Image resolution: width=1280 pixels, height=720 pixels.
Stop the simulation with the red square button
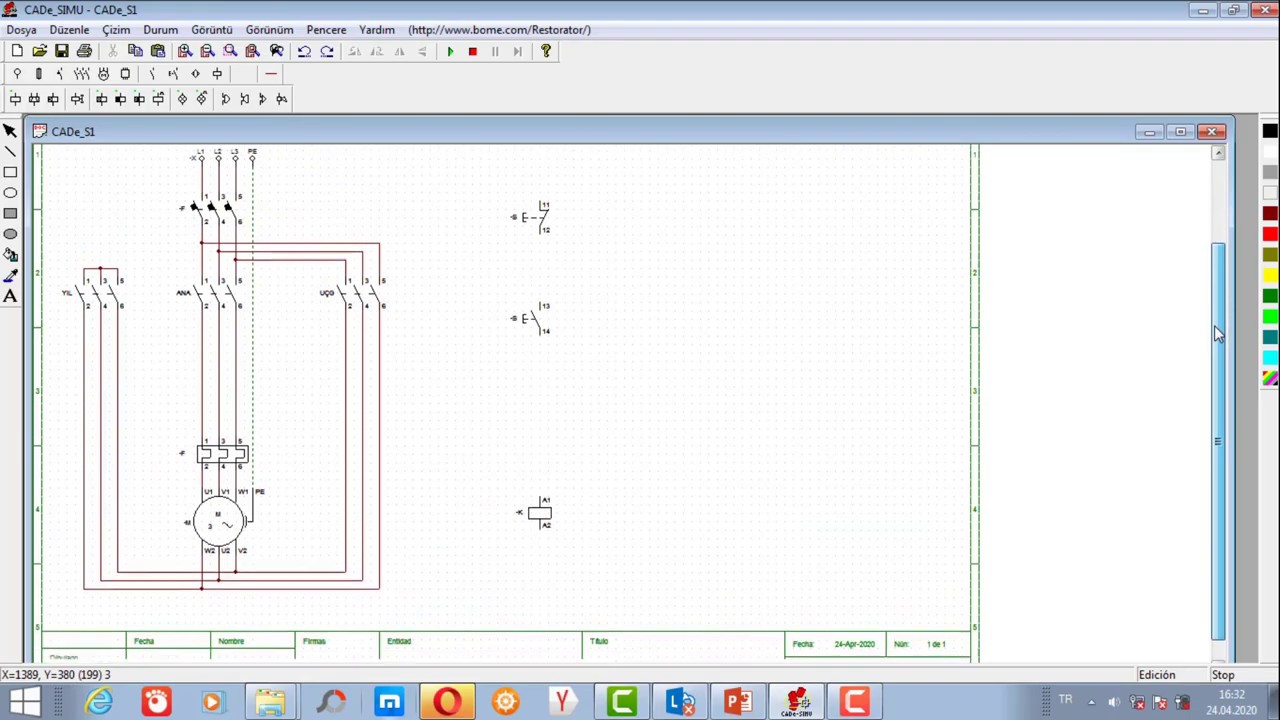point(472,51)
